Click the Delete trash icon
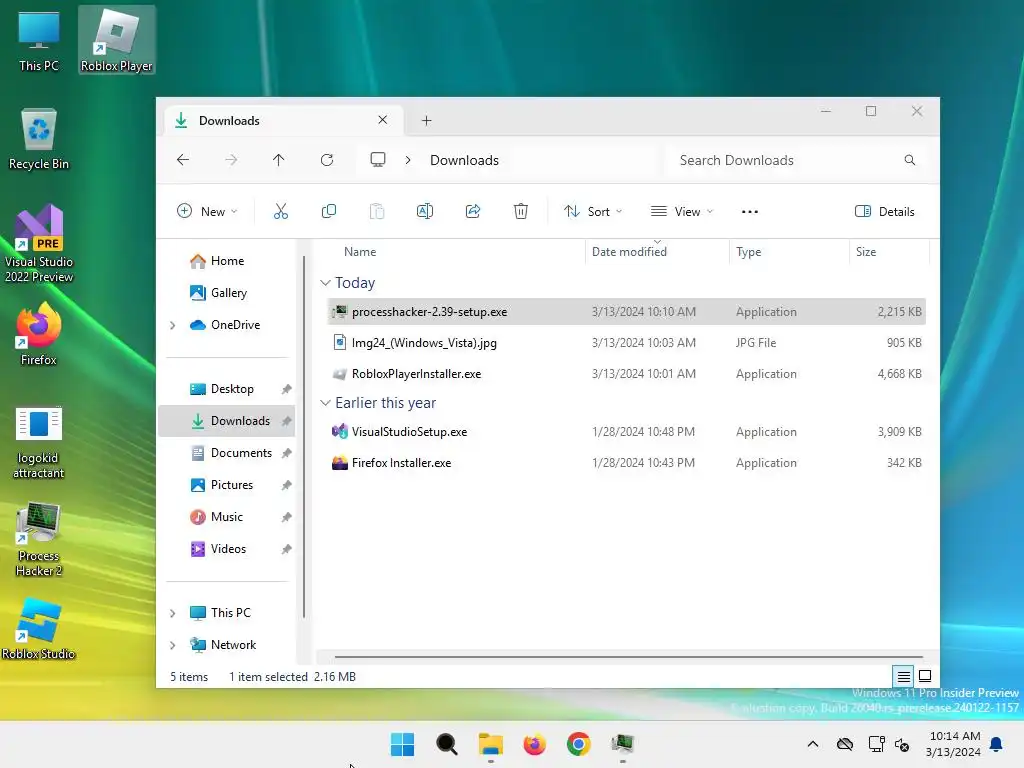Image resolution: width=1024 pixels, height=768 pixels. coord(520,211)
